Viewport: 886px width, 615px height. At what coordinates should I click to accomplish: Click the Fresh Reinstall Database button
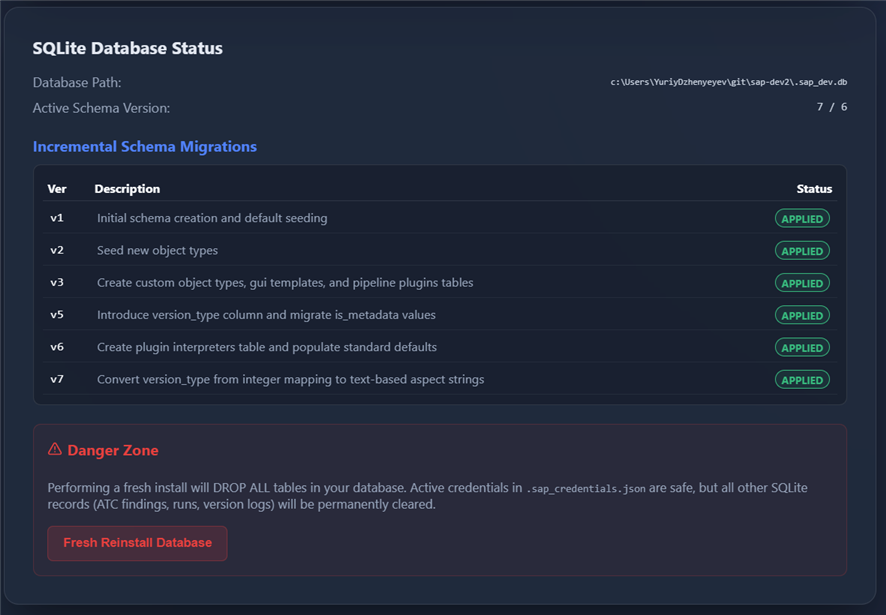137,543
